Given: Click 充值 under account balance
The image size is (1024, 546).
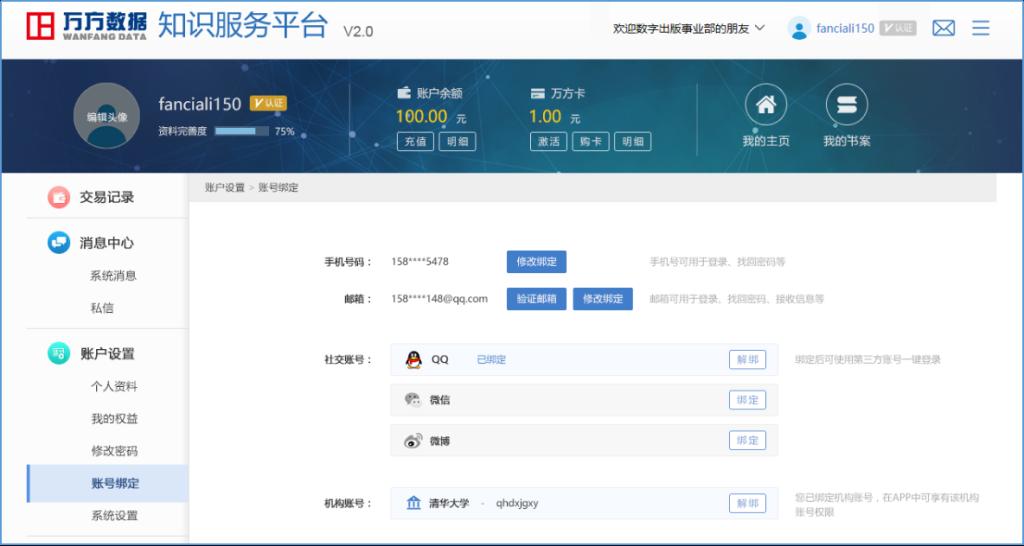Looking at the screenshot, I should 414,142.
